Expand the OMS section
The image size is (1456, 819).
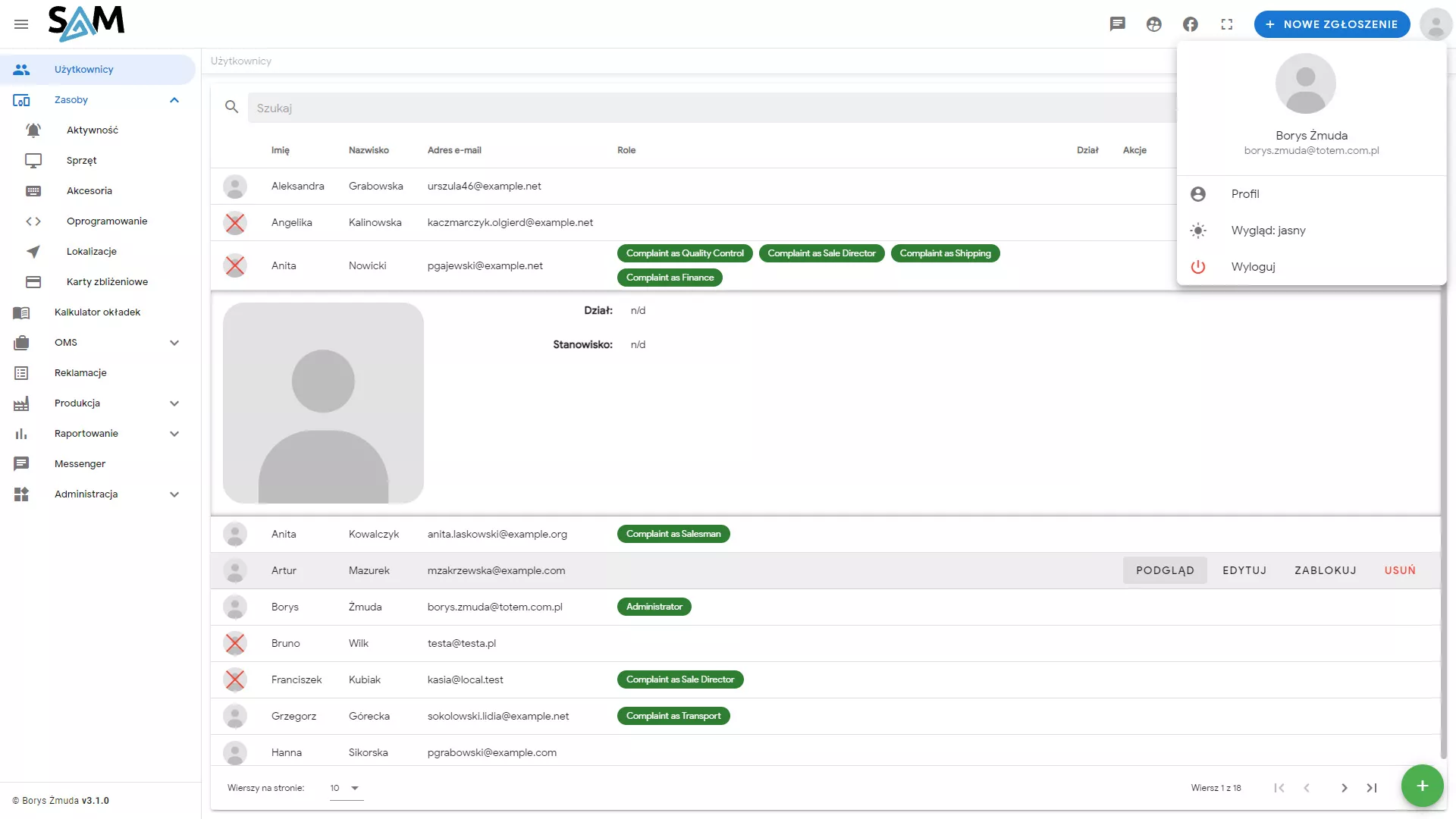pyautogui.click(x=174, y=343)
